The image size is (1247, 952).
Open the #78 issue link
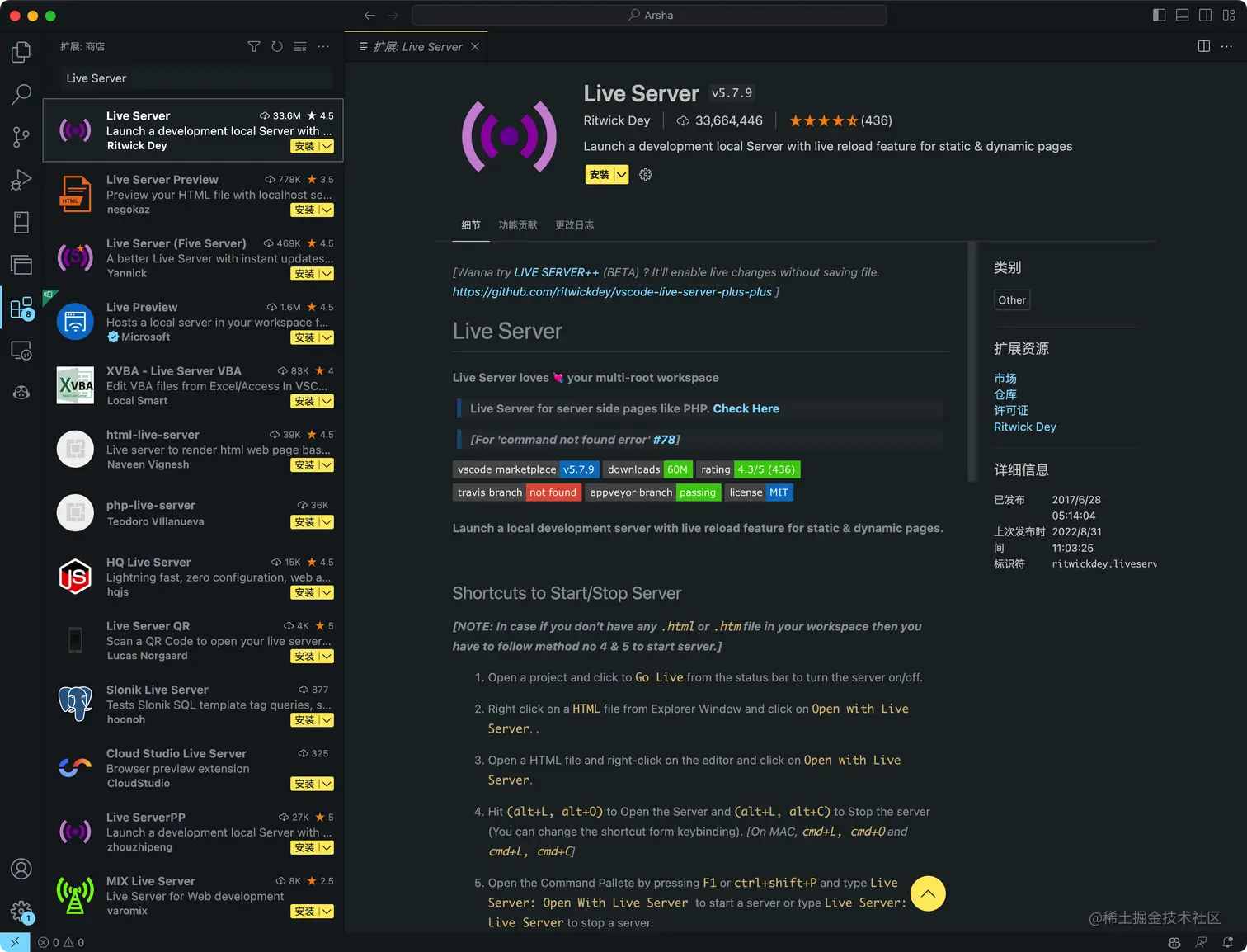tap(664, 440)
